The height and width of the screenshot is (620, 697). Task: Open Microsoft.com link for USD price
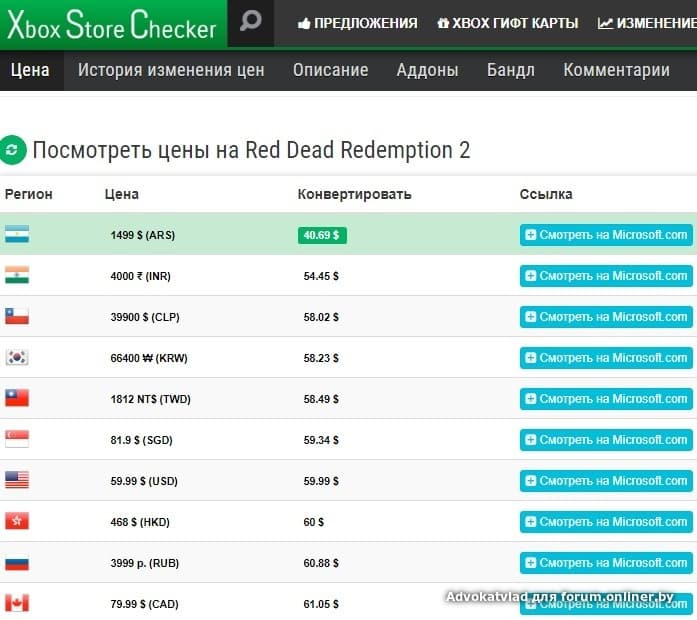tap(606, 481)
